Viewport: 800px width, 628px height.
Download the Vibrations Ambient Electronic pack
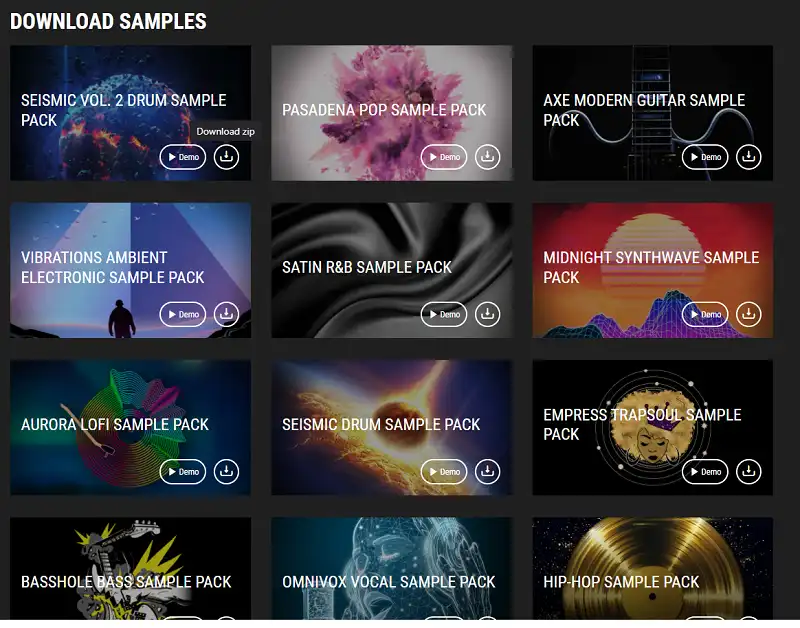pyautogui.click(x=226, y=314)
